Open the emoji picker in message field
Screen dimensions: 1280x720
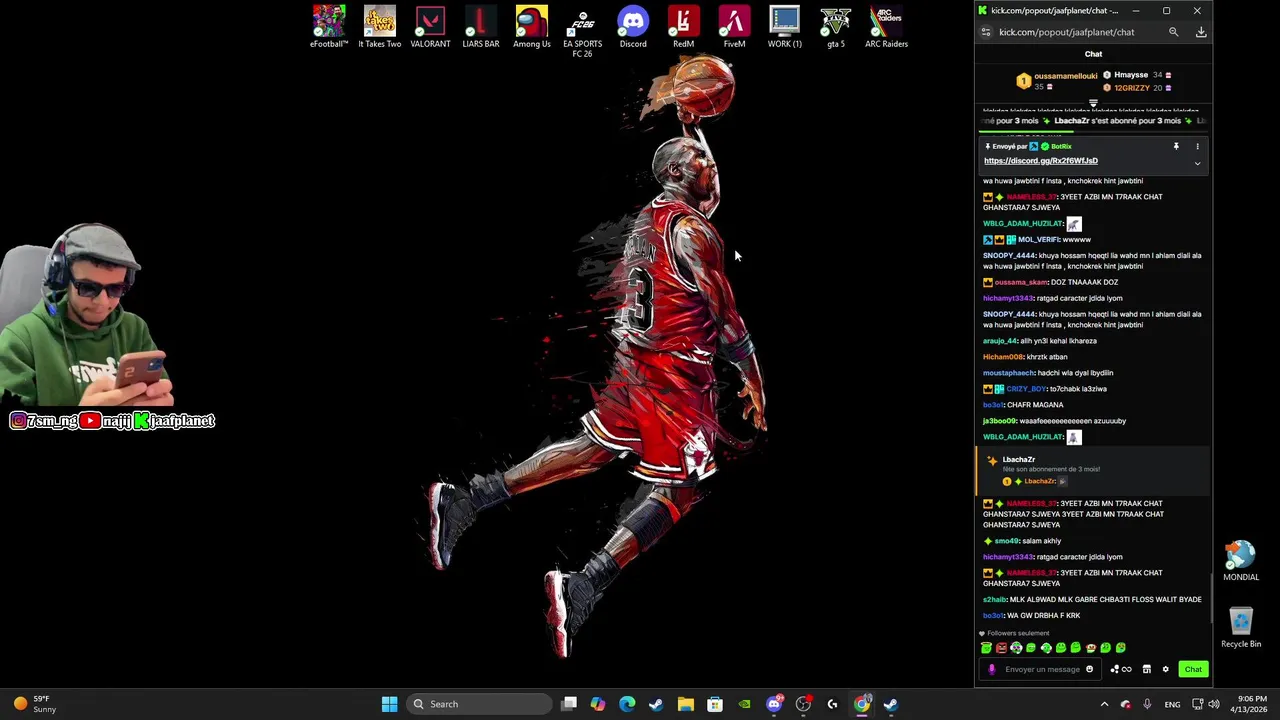1089,669
